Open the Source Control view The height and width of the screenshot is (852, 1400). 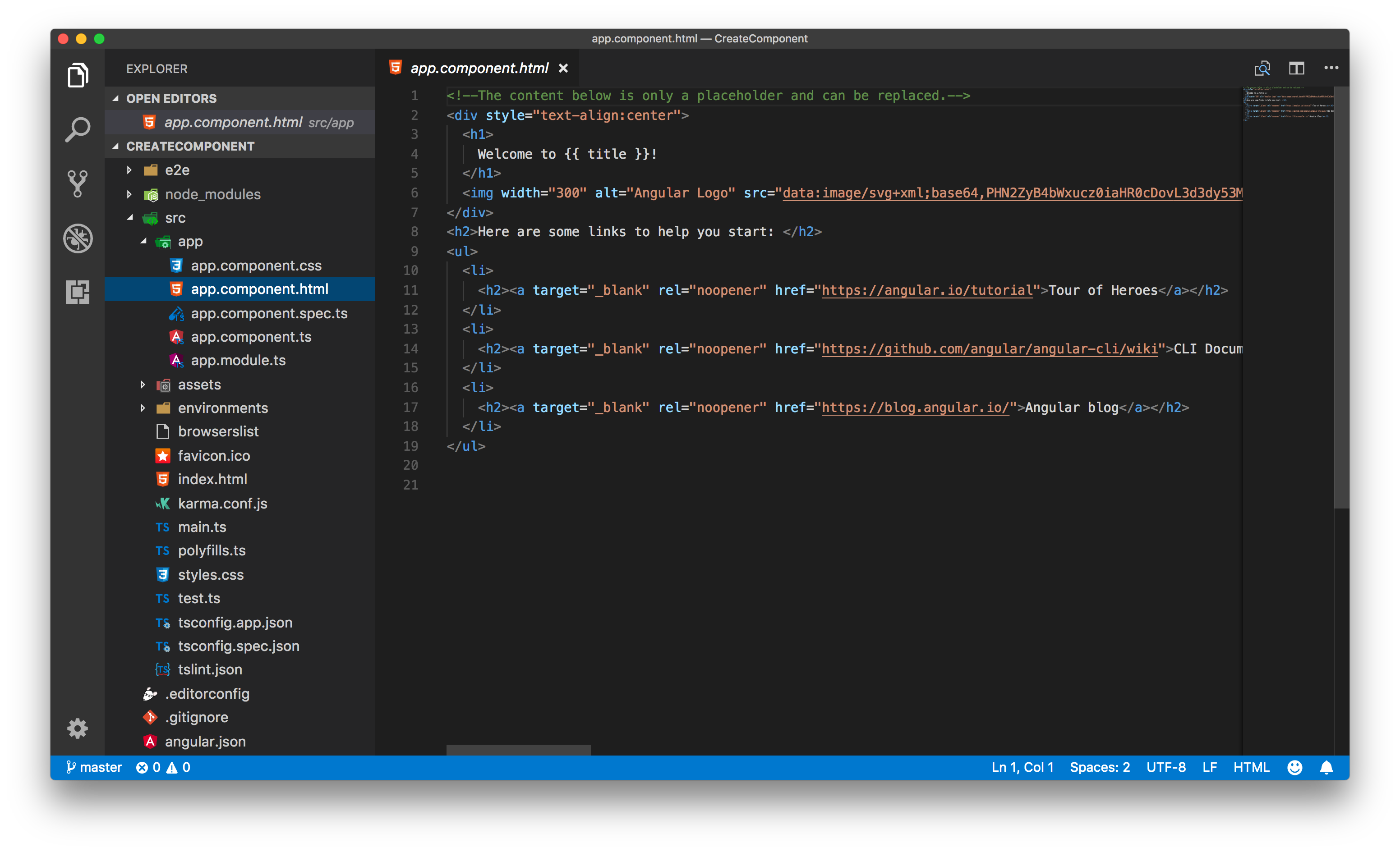(78, 183)
